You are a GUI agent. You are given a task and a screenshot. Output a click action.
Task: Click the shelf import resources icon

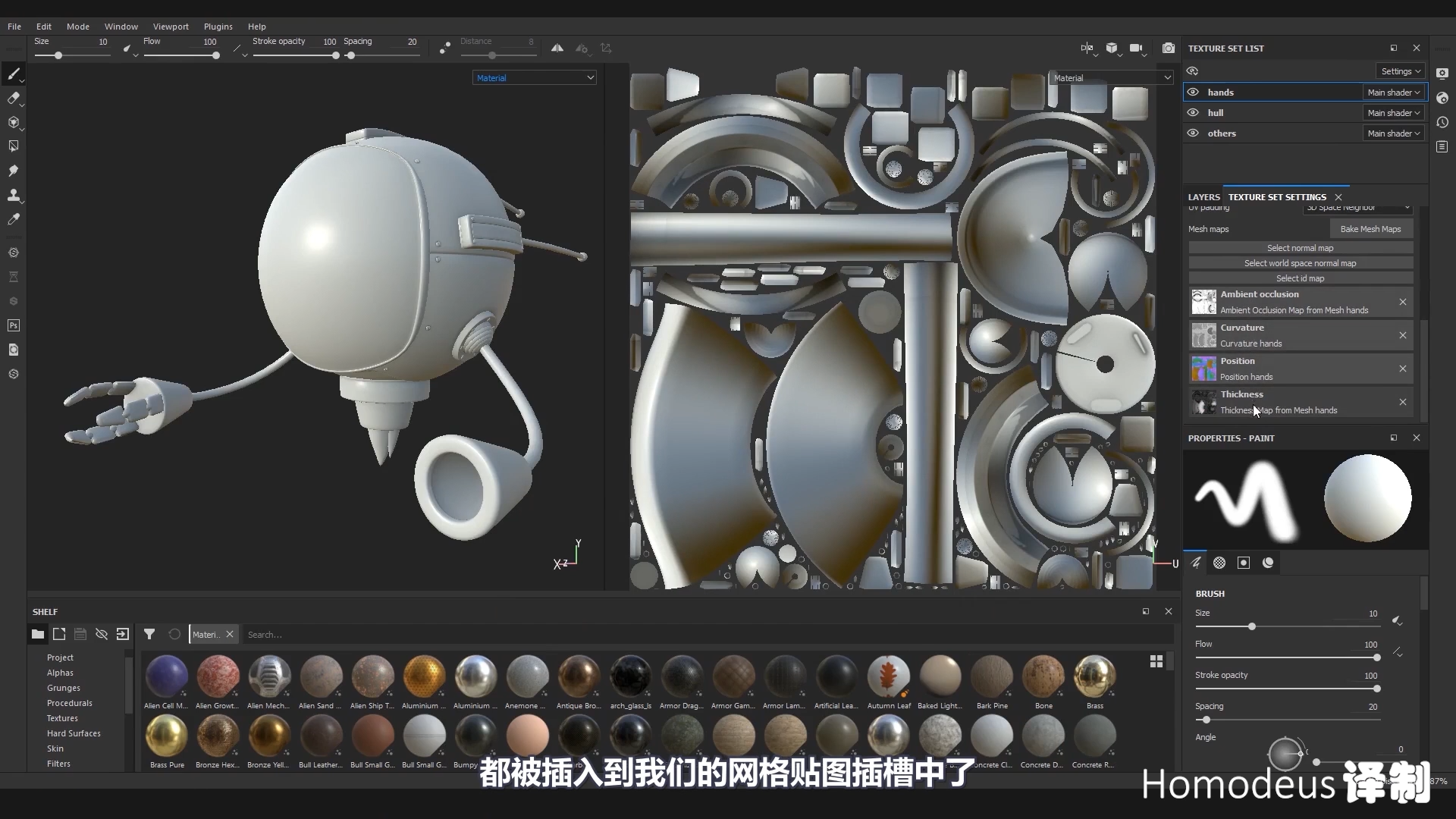point(123,634)
